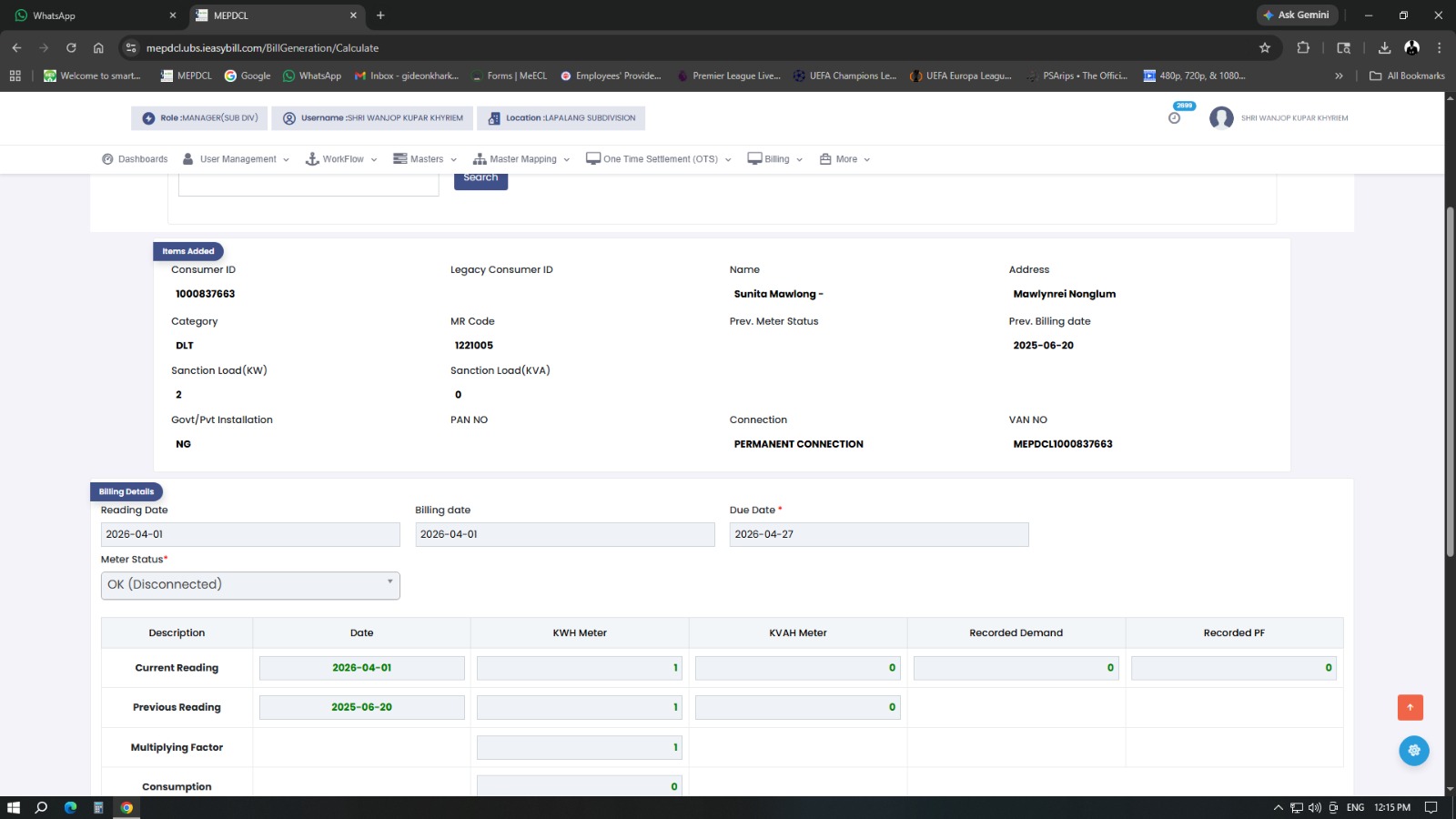Click the Search button
This screenshot has height=819, width=1456.
pos(480,179)
